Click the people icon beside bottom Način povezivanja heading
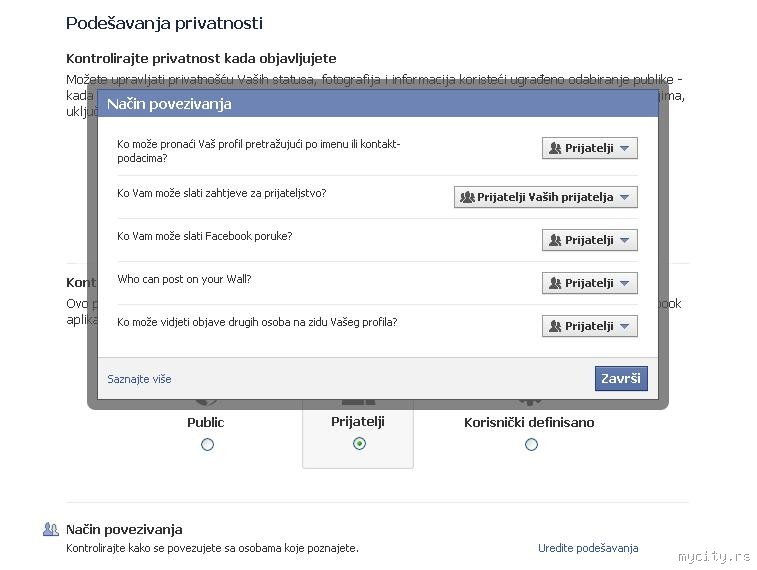Image resolution: width=757 pixels, height=570 pixels. click(x=51, y=529)
